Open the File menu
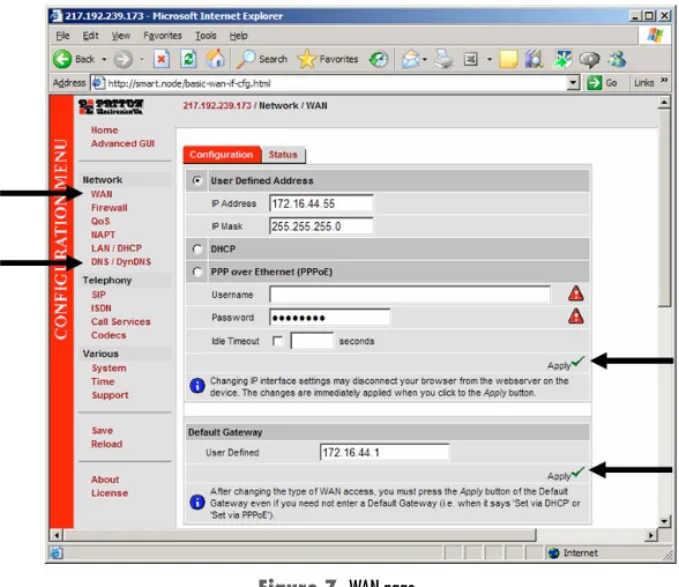This screenshot has width=679, height=587. coord(63,35)
